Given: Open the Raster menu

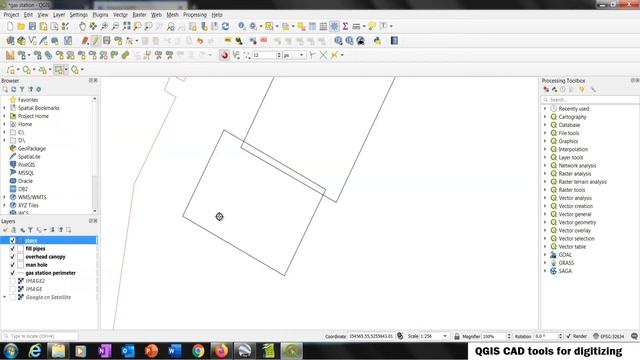Looking at the screenshot, I should click(x=139, y=15).
